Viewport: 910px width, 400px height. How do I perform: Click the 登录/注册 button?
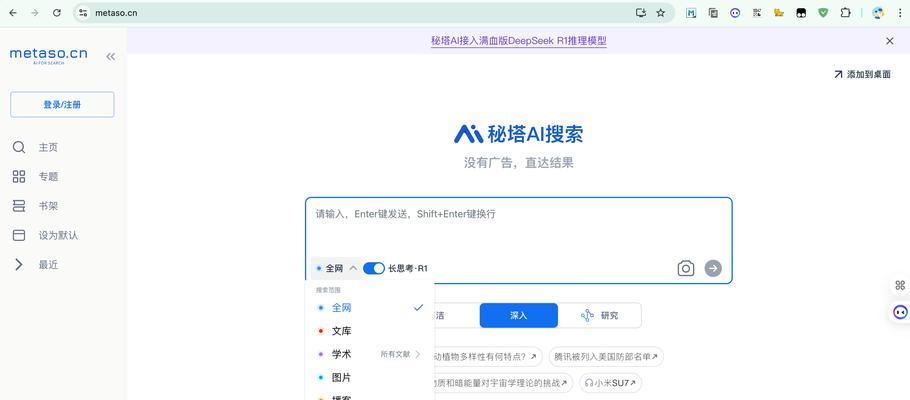coord(62,104)
